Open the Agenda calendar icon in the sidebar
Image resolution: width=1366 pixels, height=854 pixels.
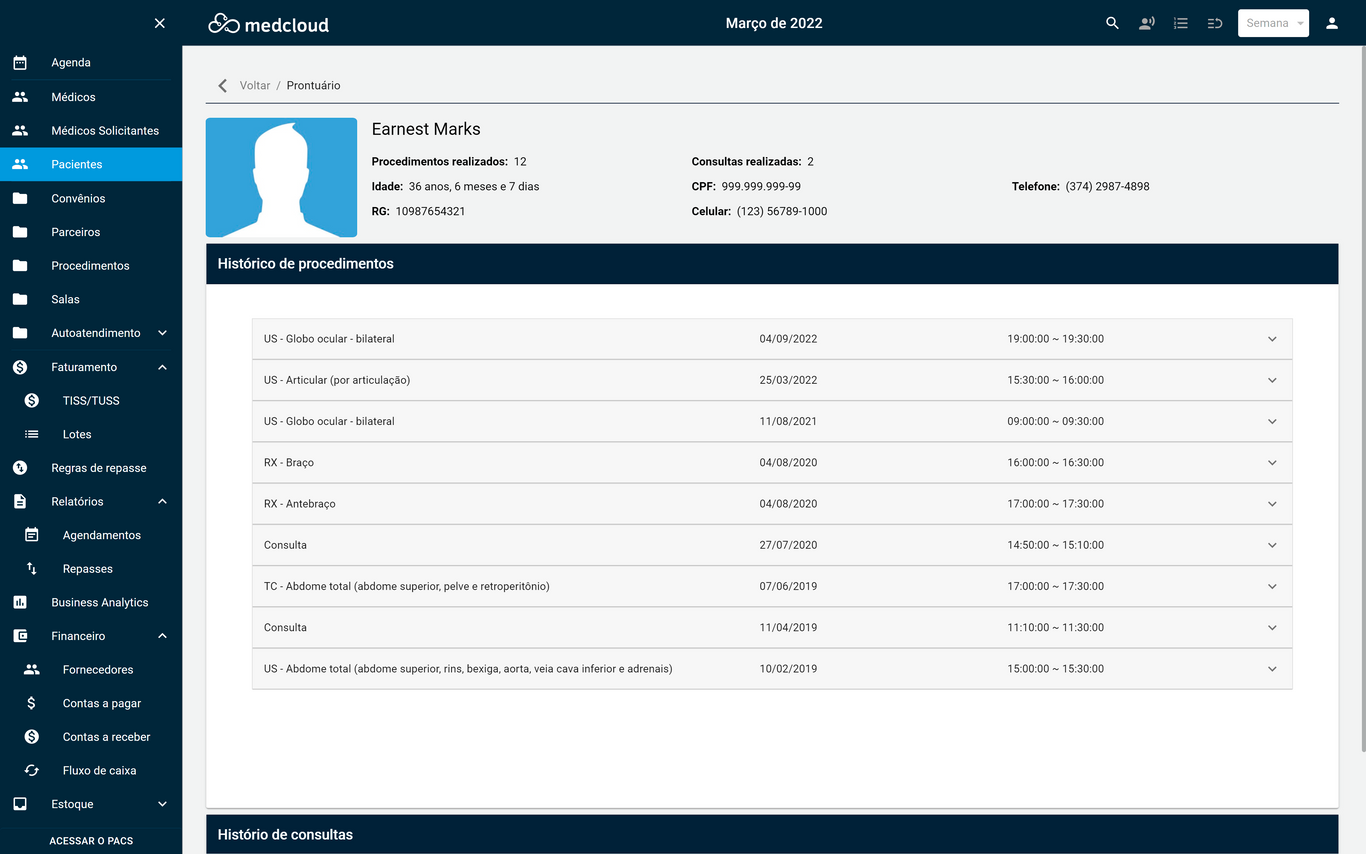[x=20, y=62]
